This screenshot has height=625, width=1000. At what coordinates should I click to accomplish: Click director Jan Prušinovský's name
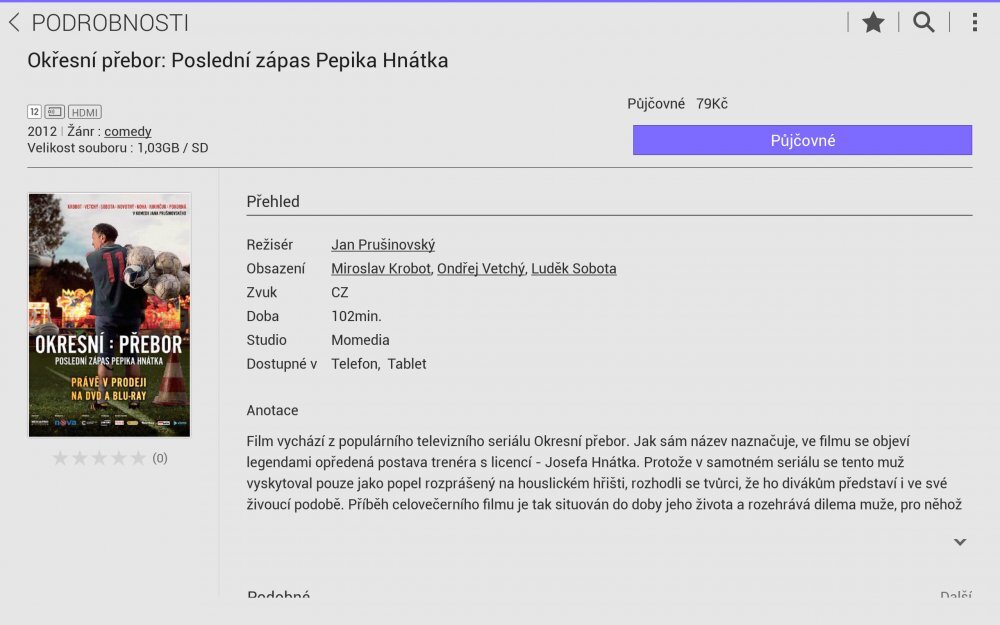pos(385,244)
